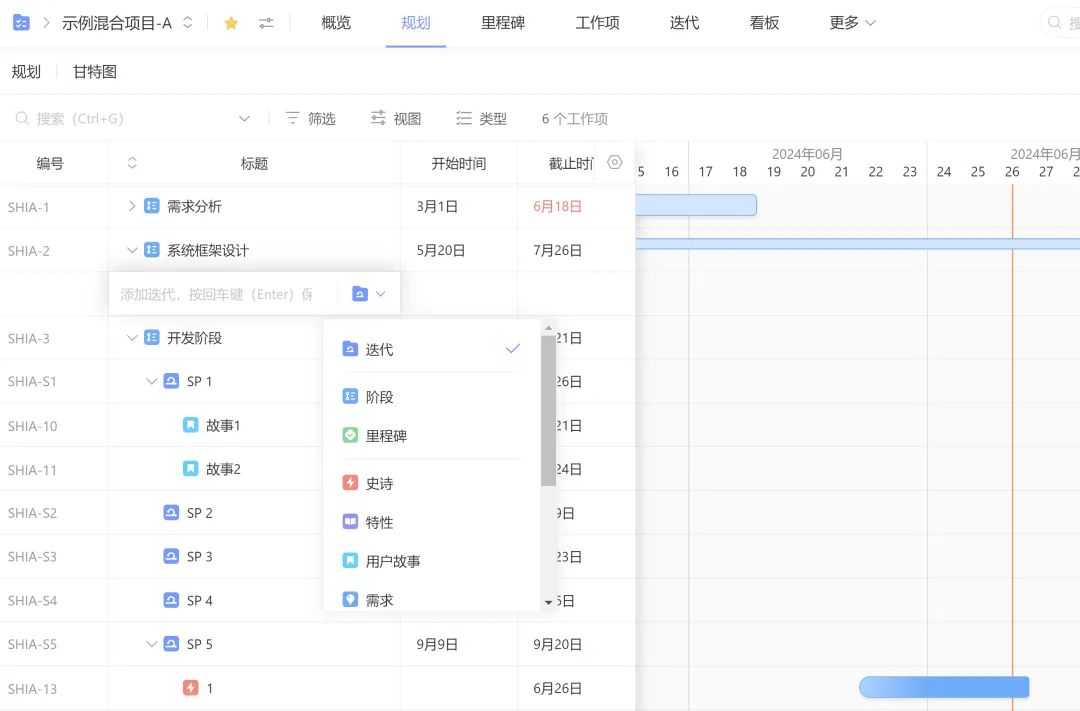This screenshot has width=1080, height=711.
Task: Click the 系统框架设计 Gantt bar
Action: pos(858,243)
